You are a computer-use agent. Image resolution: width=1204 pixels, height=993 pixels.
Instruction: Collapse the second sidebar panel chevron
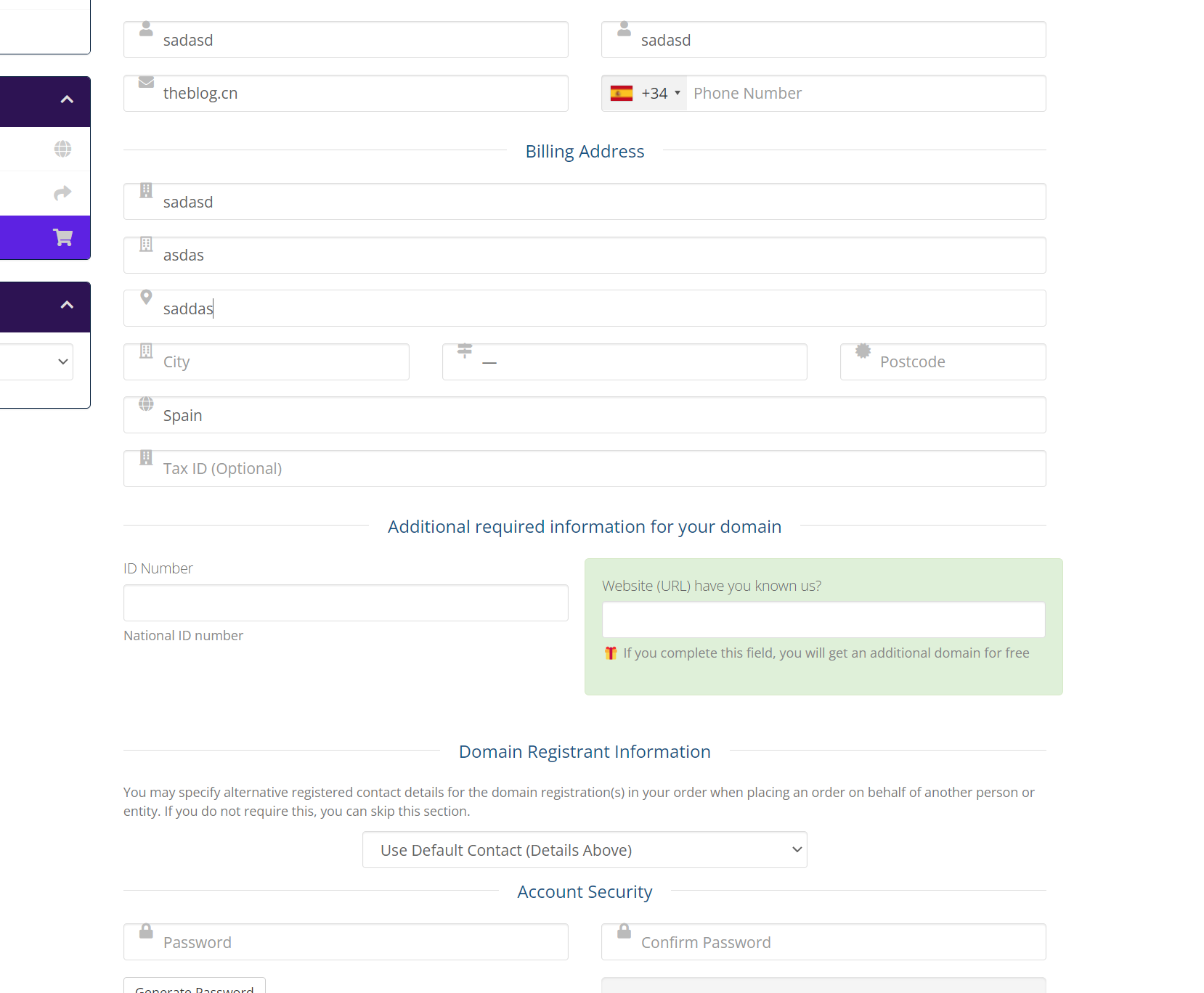pos(67,305)
